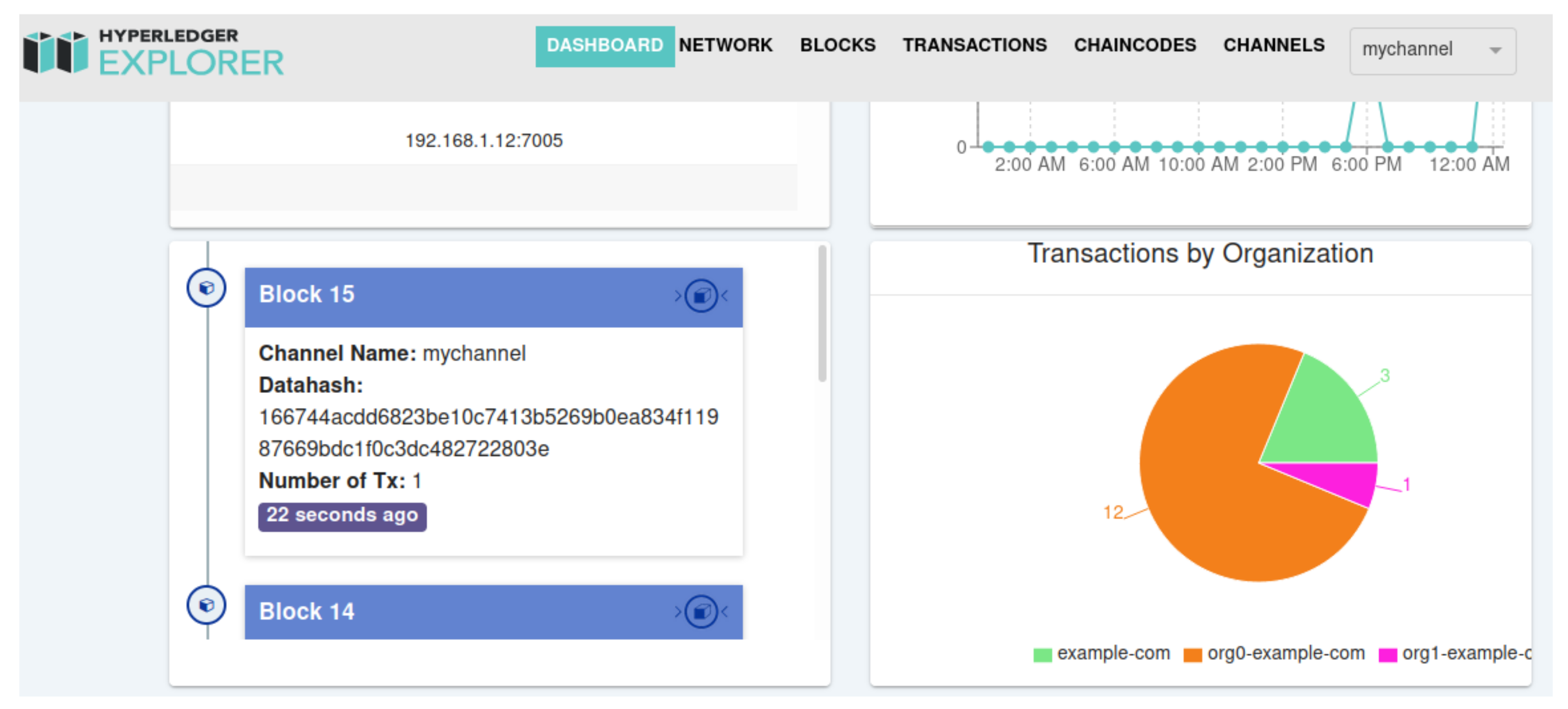Click the block list scrollbar thumb
The width and height of the screenshot is (1568, 709).
(x=822, y=314)
